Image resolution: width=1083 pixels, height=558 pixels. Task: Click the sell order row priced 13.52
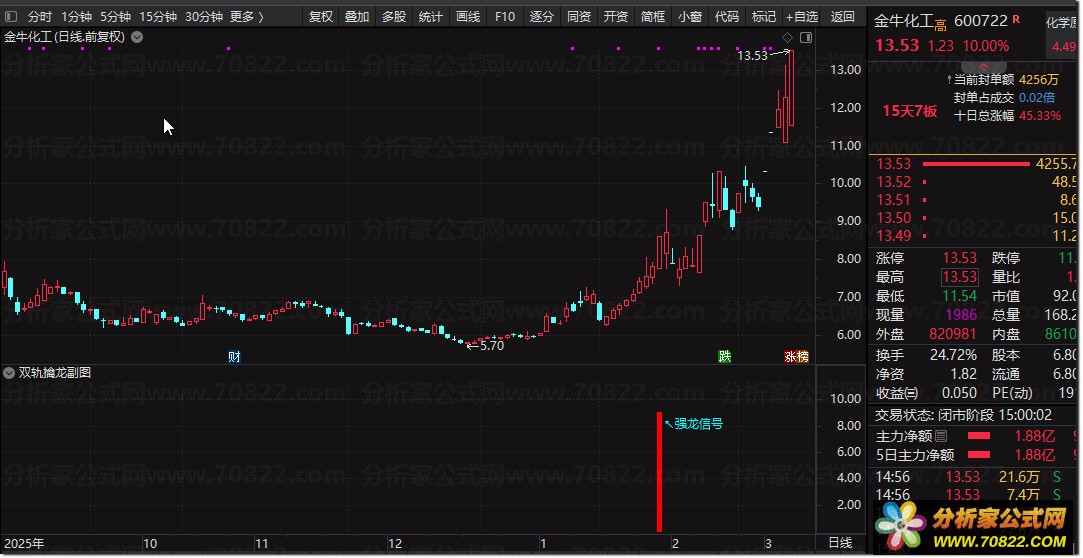[974, 182]
